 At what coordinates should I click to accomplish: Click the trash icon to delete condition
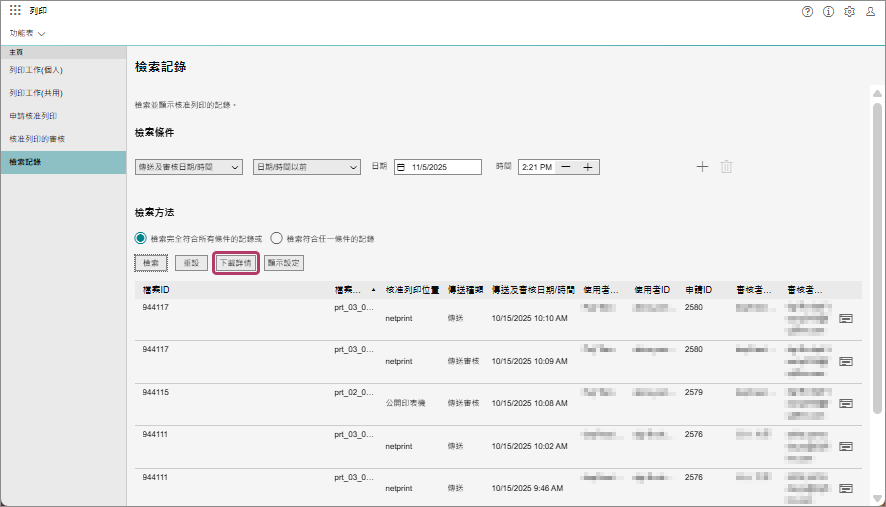coord(726,167)
